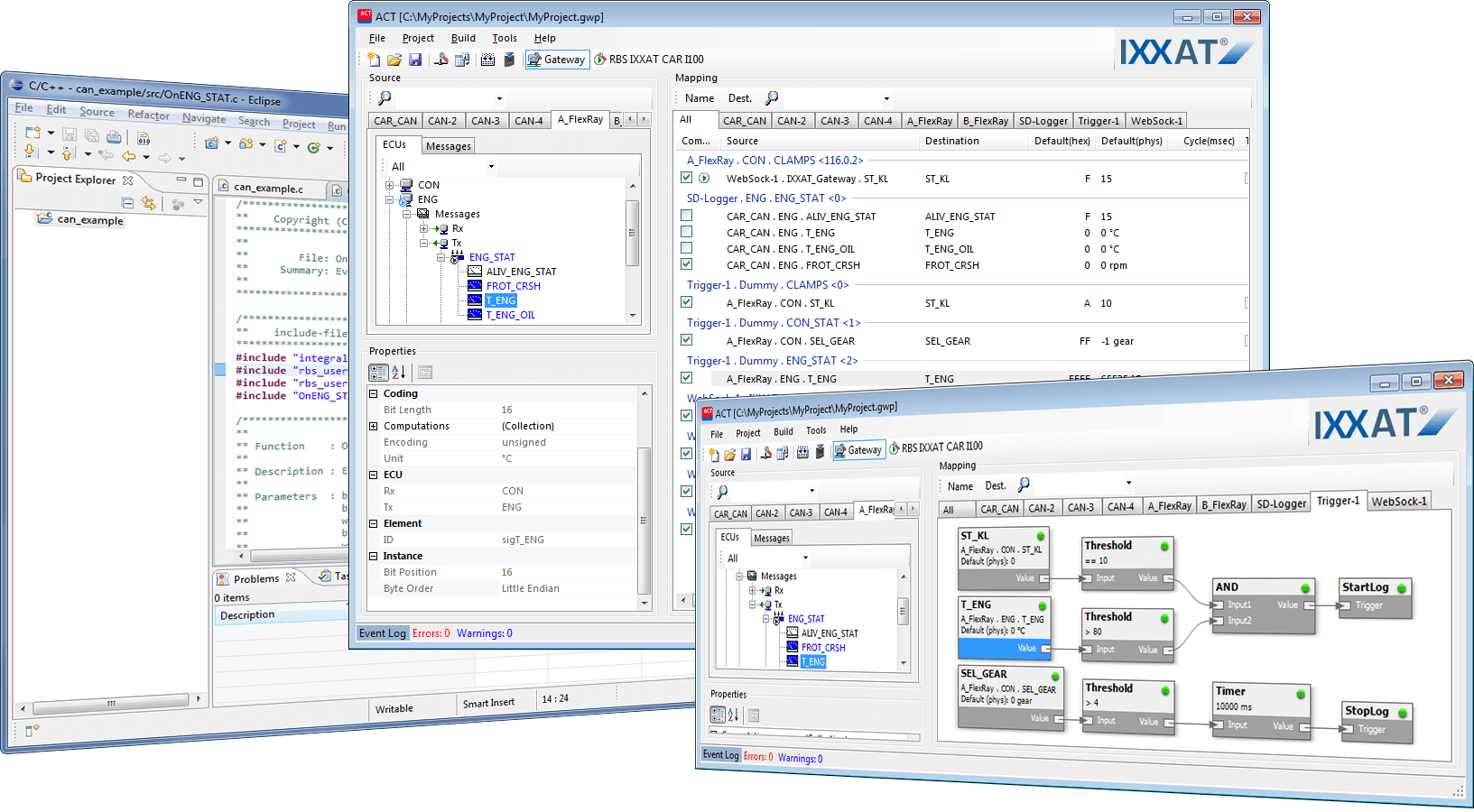Click Event Log button in front ACT window
The image size is (1474, 812).
tap(721, 755)
